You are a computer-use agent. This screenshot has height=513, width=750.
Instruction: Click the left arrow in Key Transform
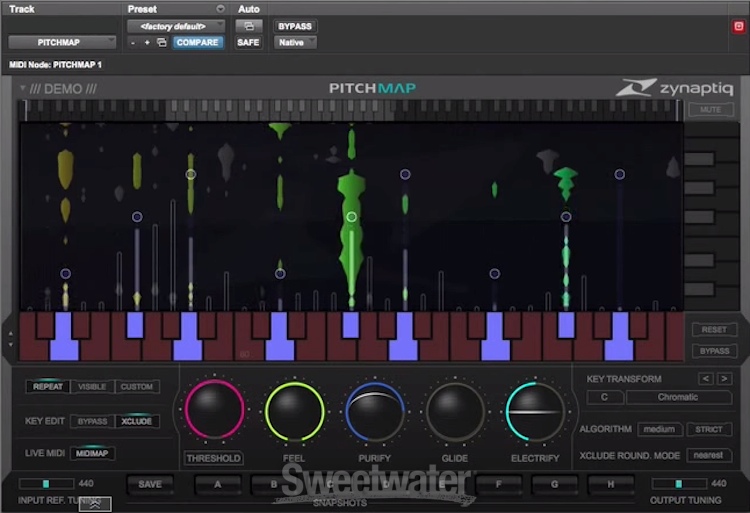pos(706,379)
